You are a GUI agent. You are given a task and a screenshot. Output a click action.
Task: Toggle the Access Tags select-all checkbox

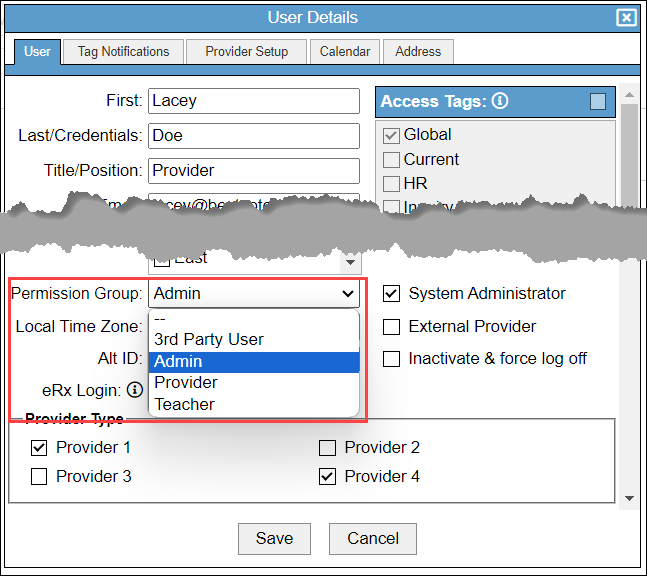tap(597, 101)
